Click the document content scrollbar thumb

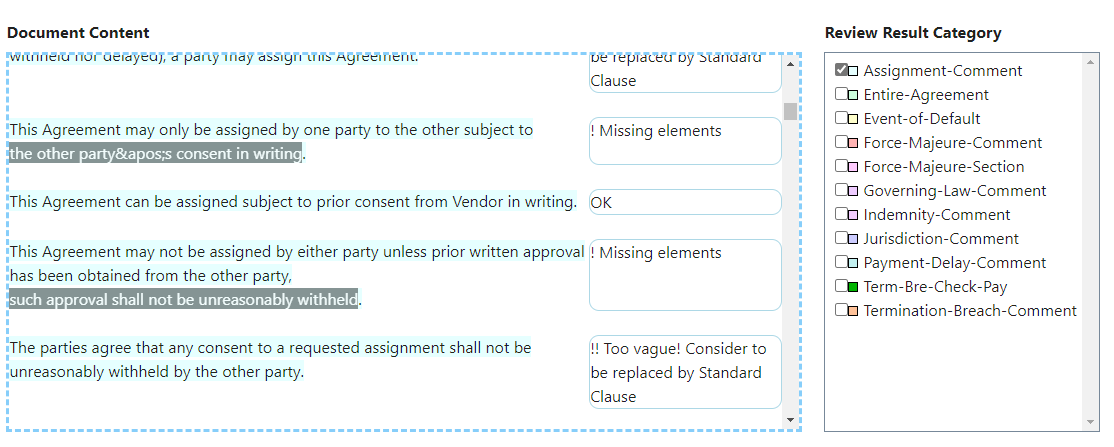pyautogui.click(x=790, y=110)
